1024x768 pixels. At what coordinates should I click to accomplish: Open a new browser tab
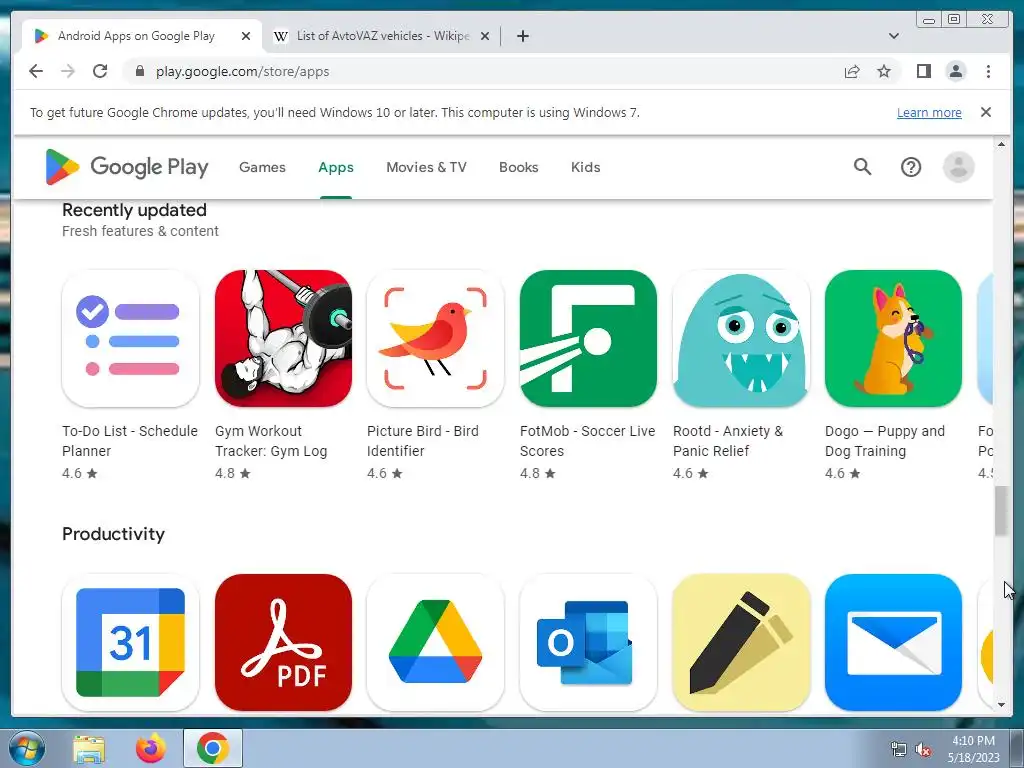click(x=522, y=36)
